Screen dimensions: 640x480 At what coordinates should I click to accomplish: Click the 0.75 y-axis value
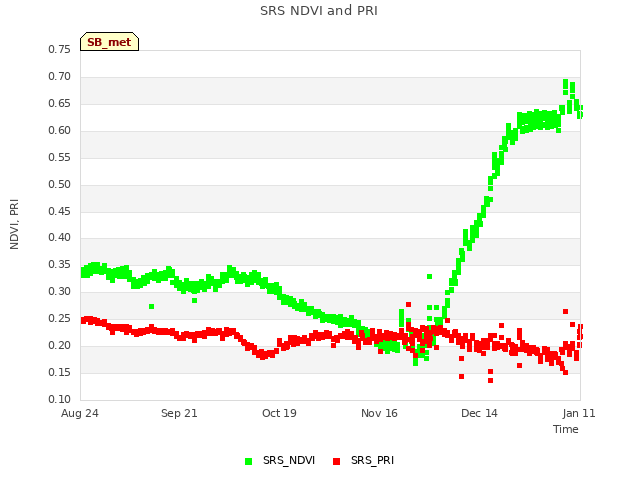[x=60, y=50]
